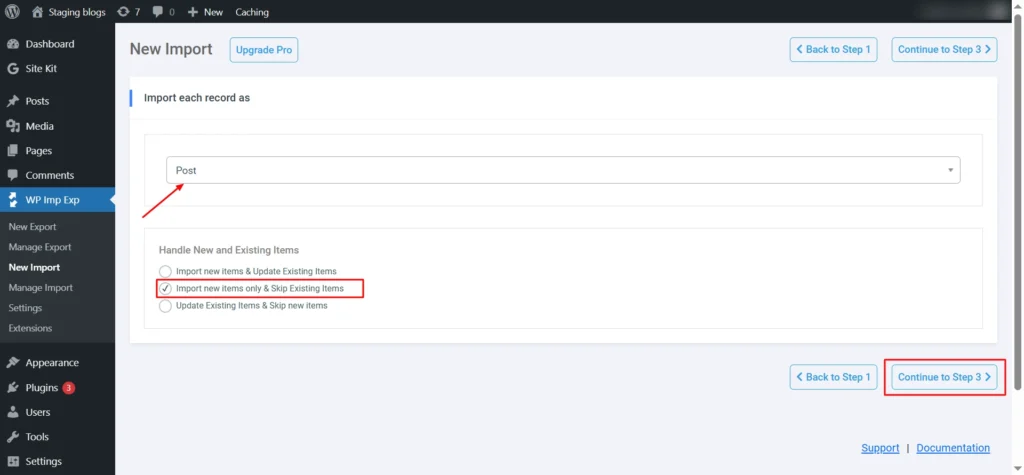Open Extensions submenu item
This screenshot has width=1024, height=475.
(x=30, y=328)
